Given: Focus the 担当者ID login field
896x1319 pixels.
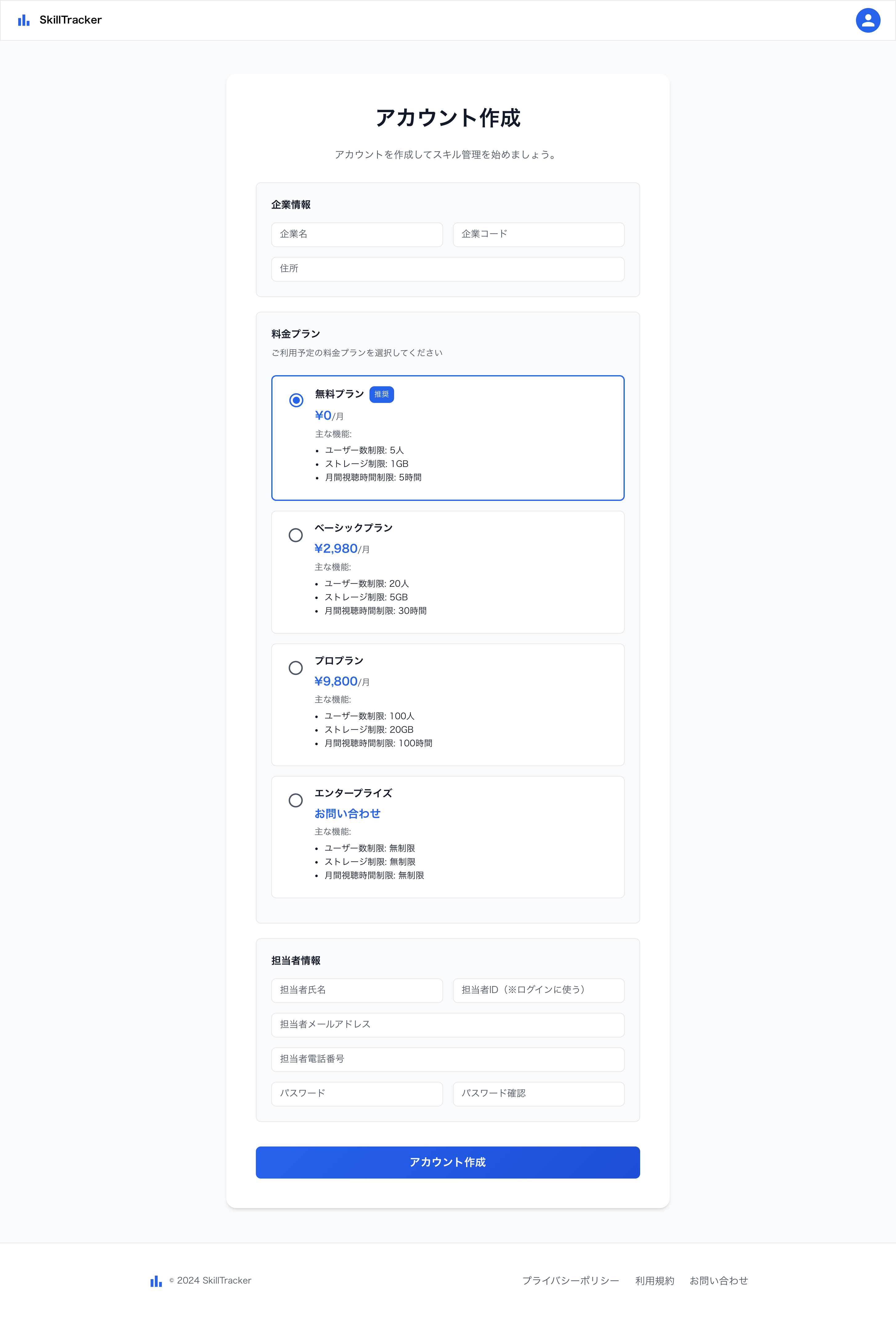Looking at the screenshot, I should [x=538, y=990].
